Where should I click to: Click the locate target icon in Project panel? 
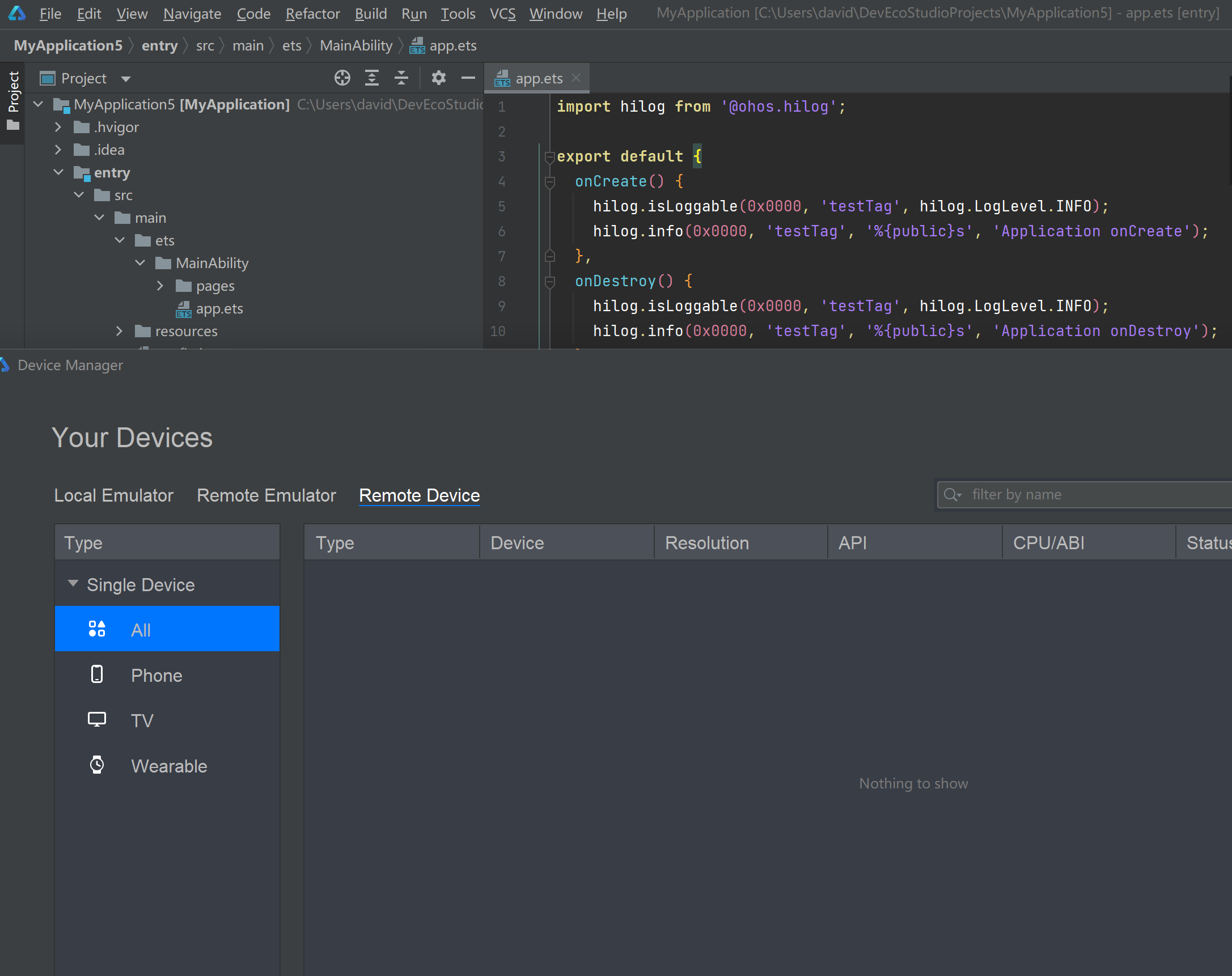click(342, 78)
